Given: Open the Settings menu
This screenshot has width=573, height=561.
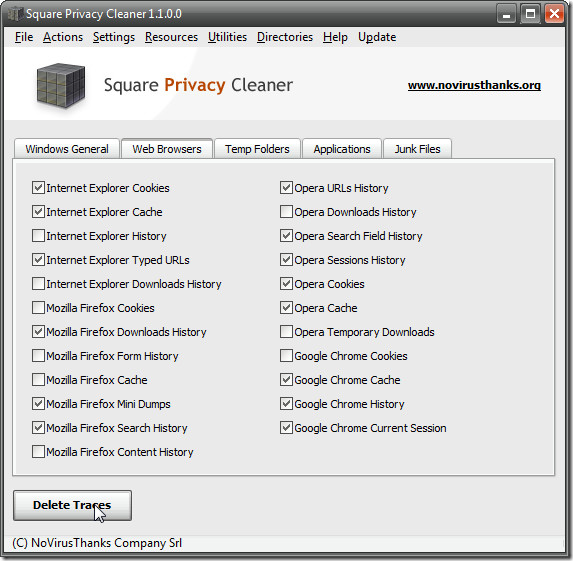Looking at the screenshot, I should point(114,37).
